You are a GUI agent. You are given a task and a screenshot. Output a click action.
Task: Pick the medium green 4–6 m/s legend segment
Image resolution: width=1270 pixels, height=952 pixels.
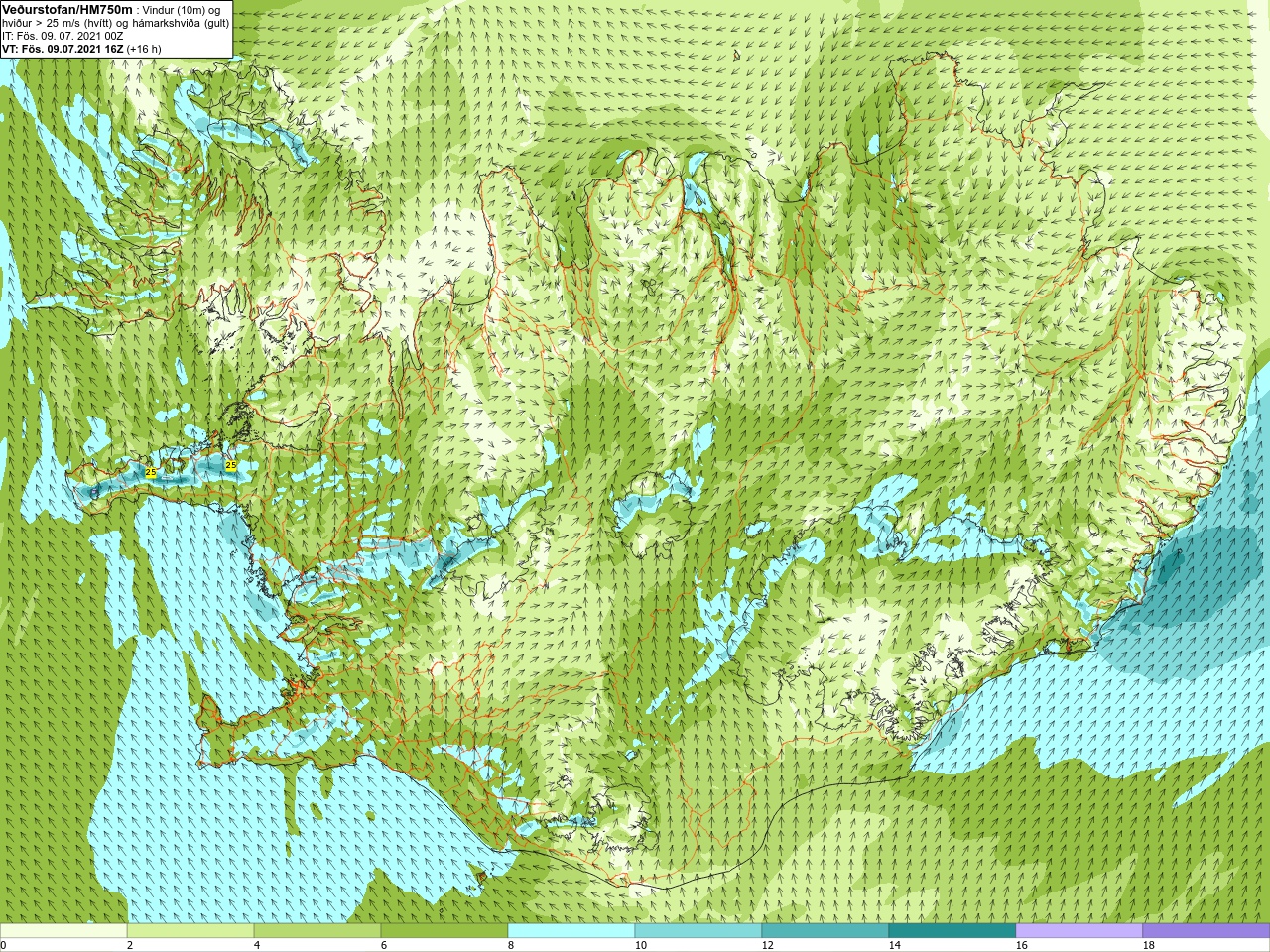(317, 931)
